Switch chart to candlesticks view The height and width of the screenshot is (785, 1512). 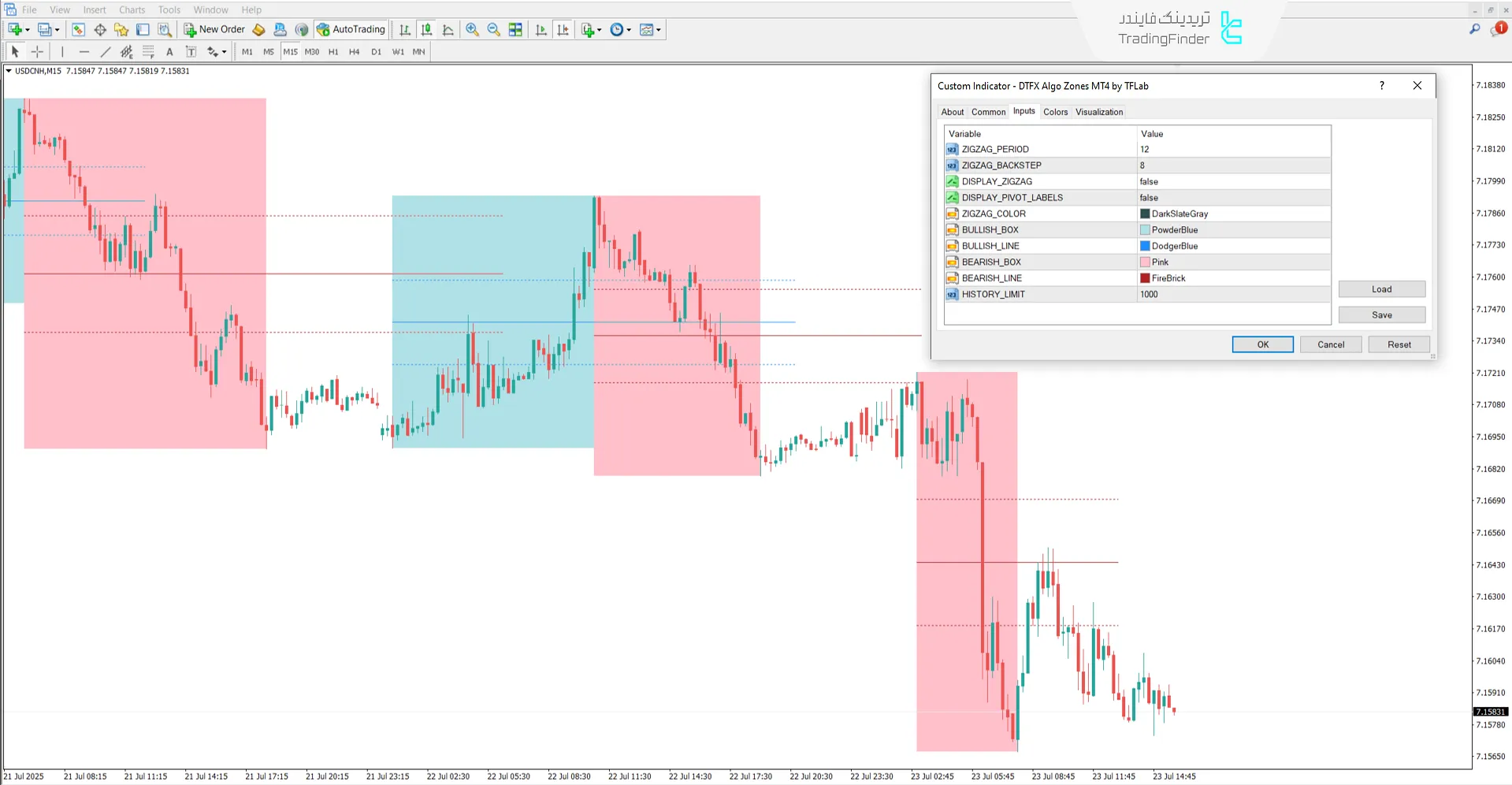pyautogui.click(x=426, y=29)
